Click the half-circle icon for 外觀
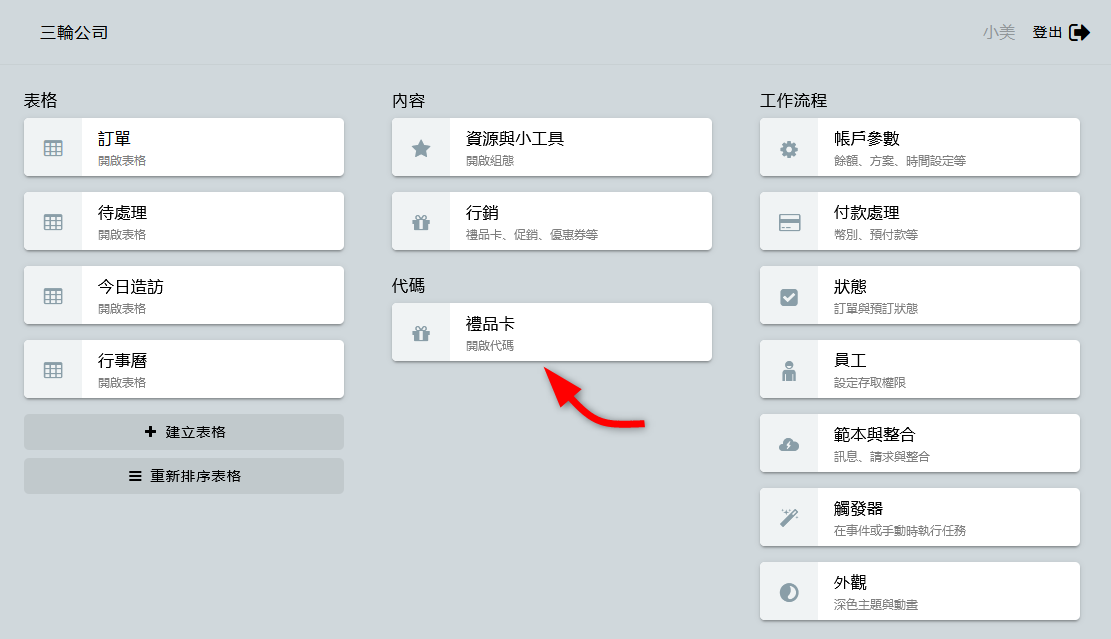 click(x=789, y=592)
